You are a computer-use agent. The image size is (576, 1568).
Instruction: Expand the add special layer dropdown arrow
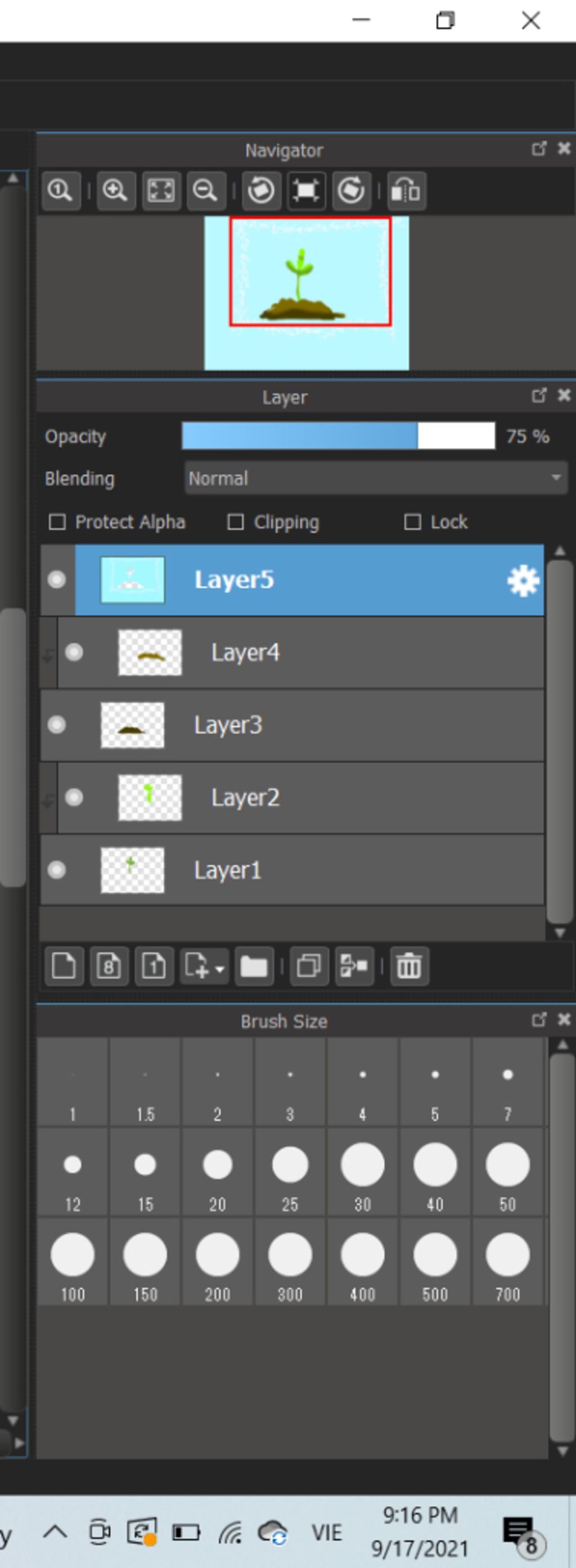click(220, 968)
